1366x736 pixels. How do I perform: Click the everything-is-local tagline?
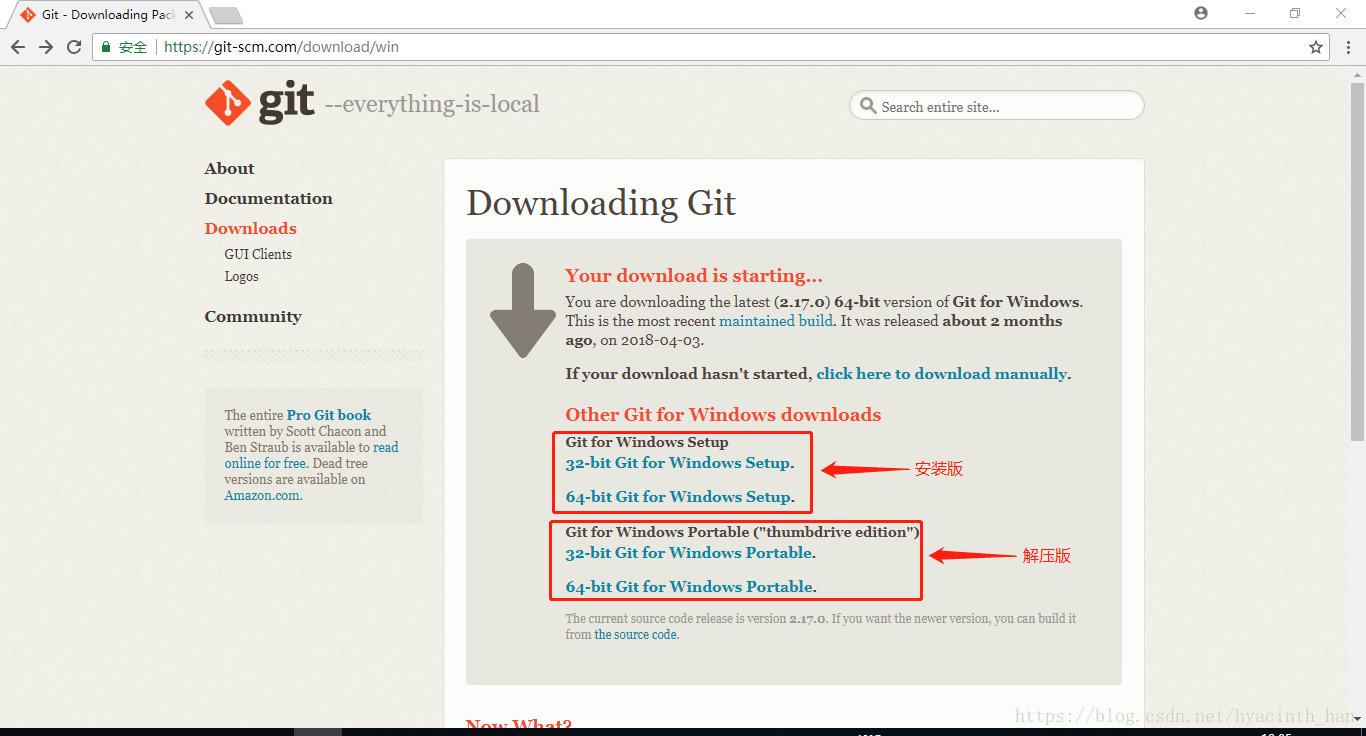click(432, 104)
